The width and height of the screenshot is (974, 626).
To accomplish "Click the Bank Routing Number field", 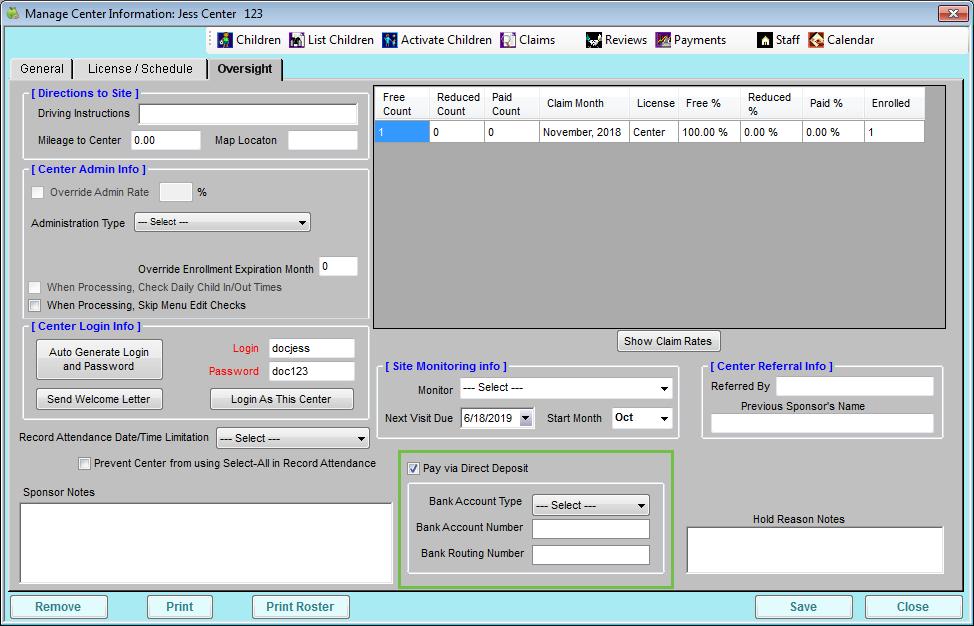I will click(x=591, y=555).
